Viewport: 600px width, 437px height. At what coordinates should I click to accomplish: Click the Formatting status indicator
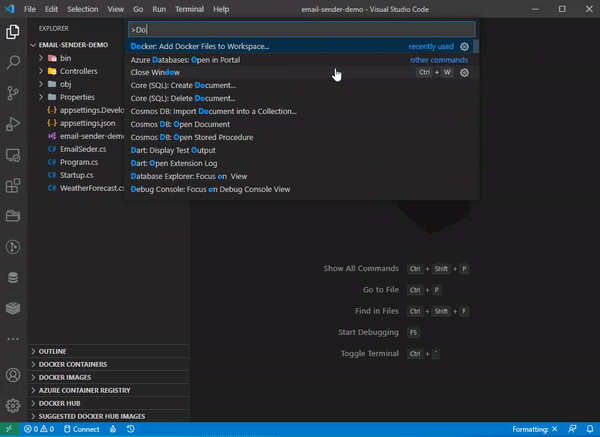535,429
